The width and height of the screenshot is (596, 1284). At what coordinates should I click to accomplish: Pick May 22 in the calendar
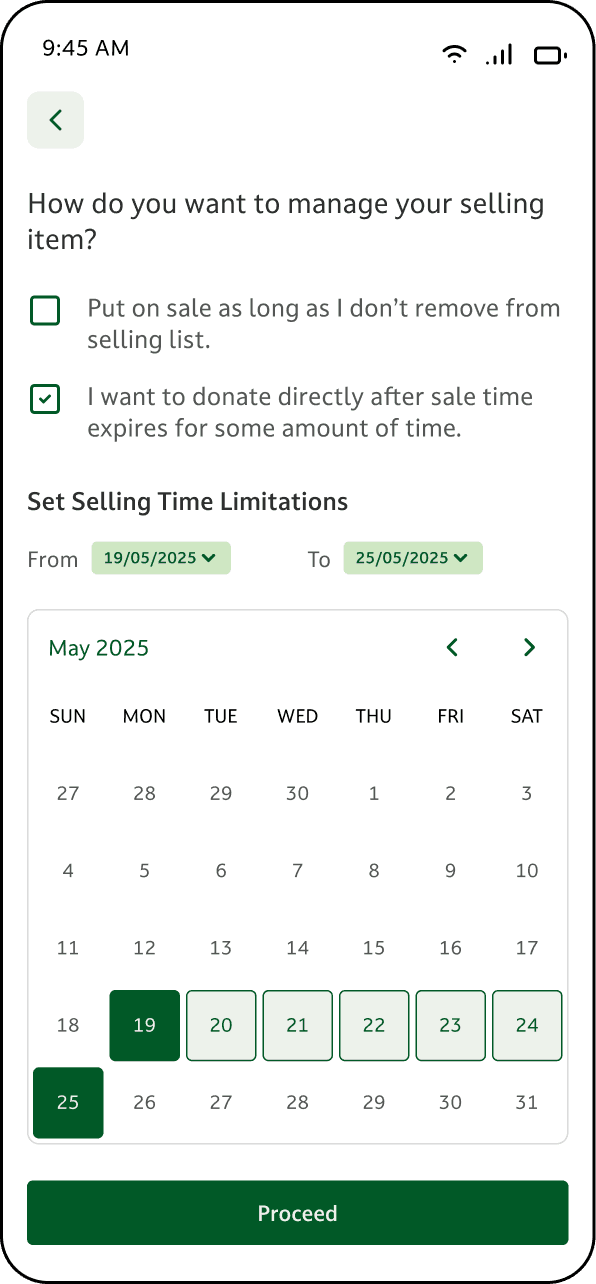[374, 1025]
